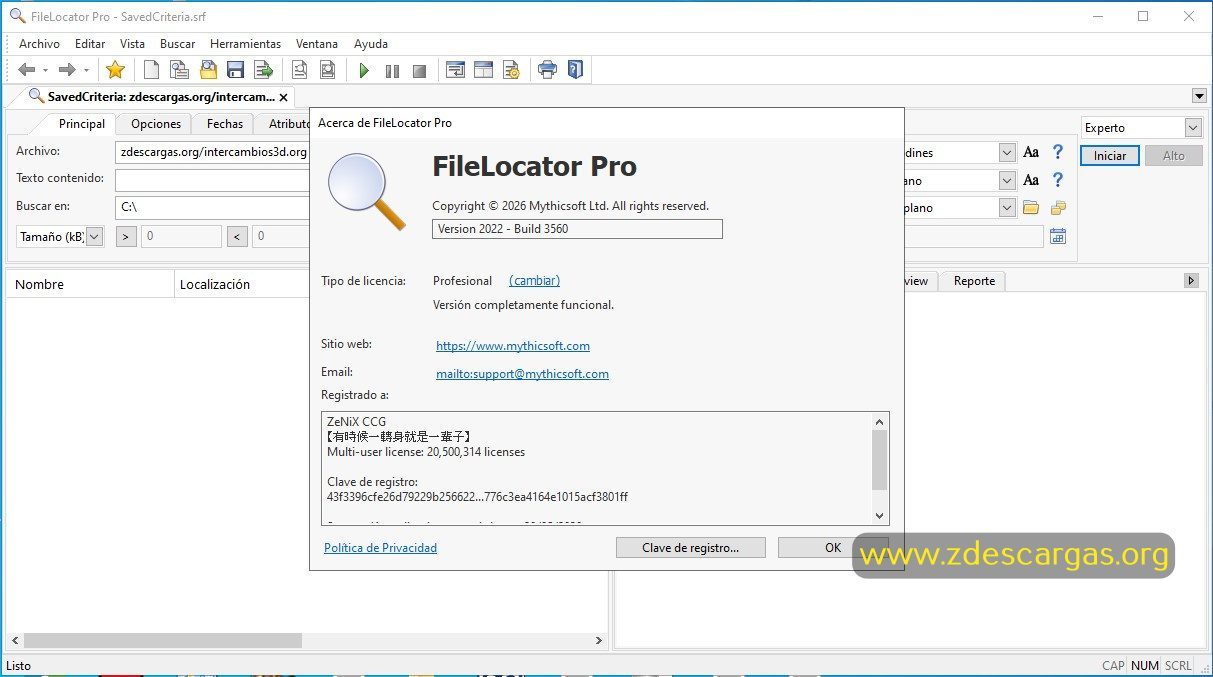Toggle case sensitivity Aa for contained text
This screenshot has width=1213, height=677.
(x=1031, y=180)
